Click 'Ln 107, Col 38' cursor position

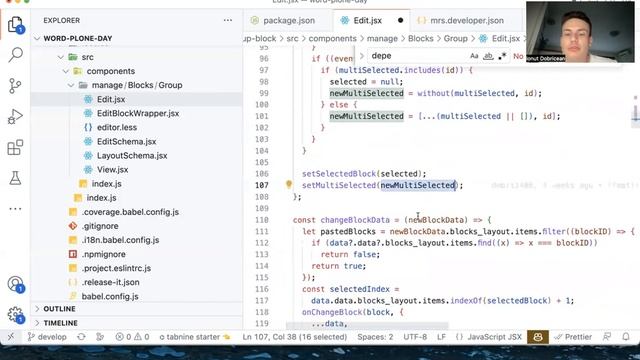[294, 337]
